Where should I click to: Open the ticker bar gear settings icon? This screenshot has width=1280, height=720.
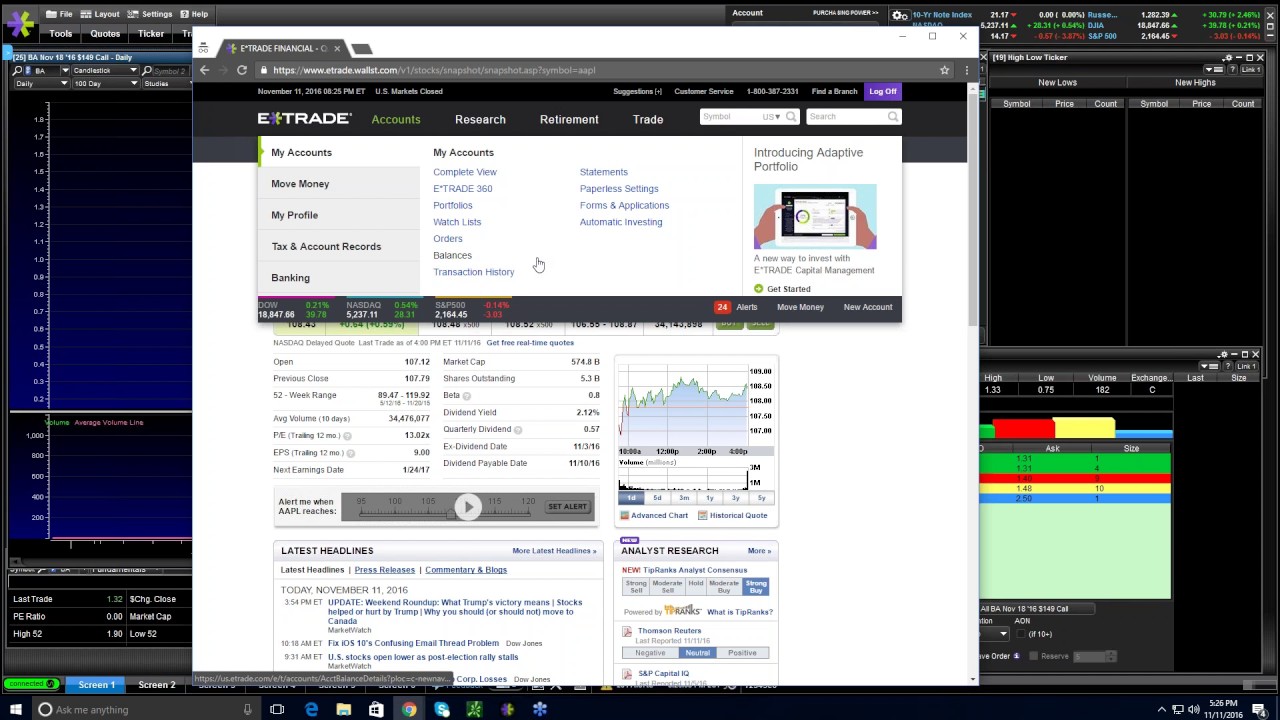coord(899,15)
